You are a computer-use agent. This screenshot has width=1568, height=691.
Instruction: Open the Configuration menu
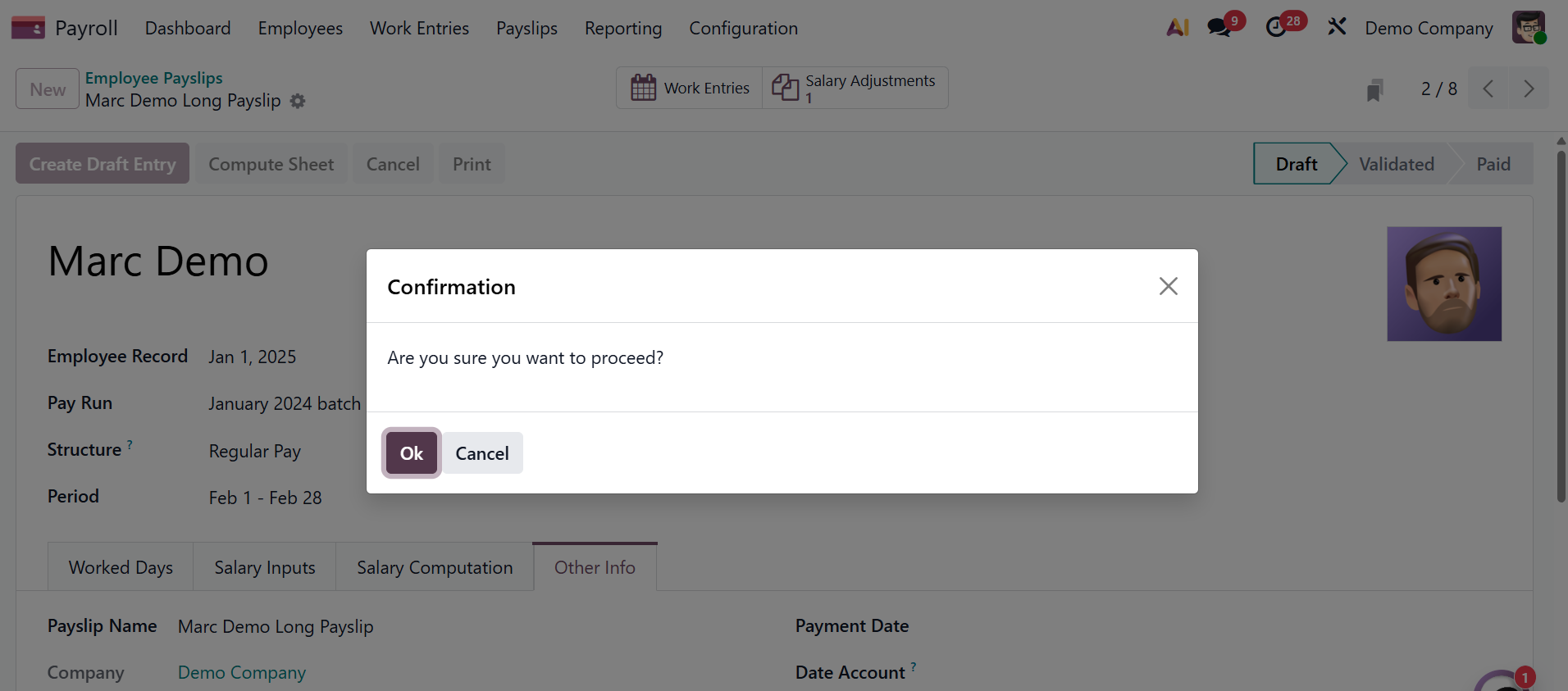coord(743,29)
